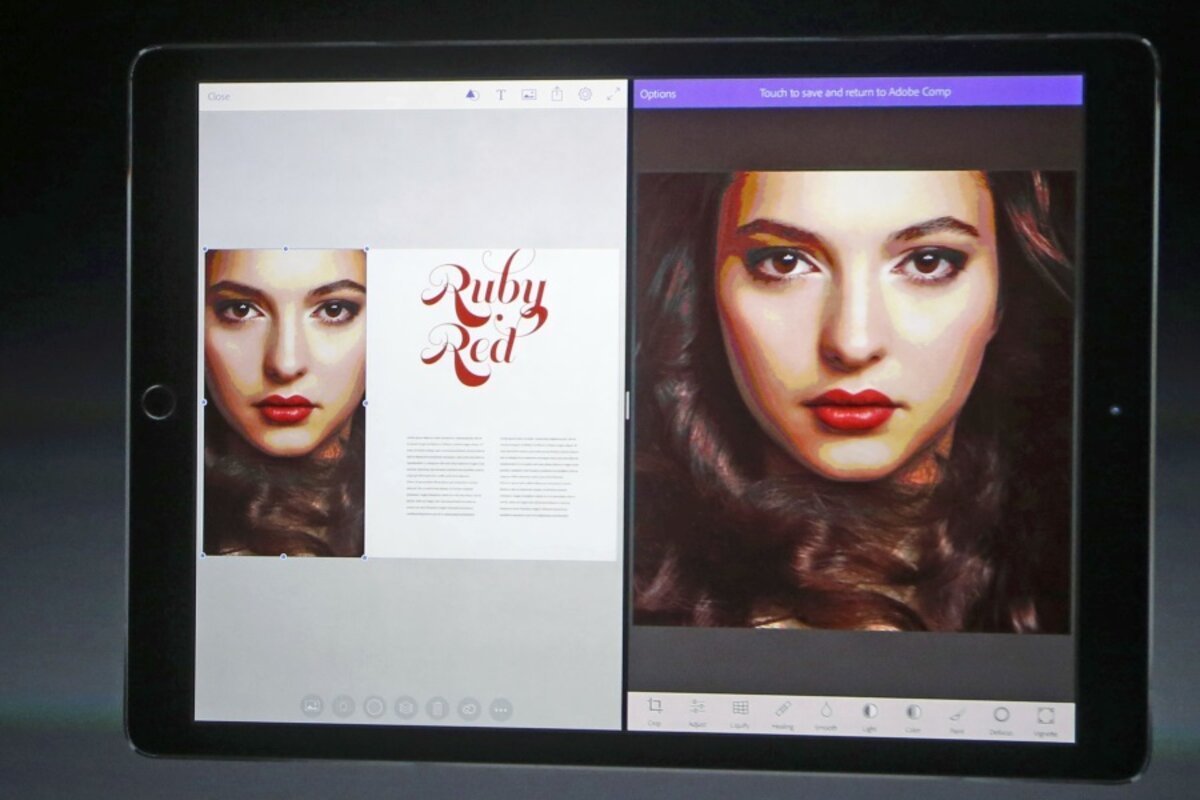Screen dimensions: 1200x800
Task: Select the Text tool in Adobe Comp
Action: tap(501, 95)
